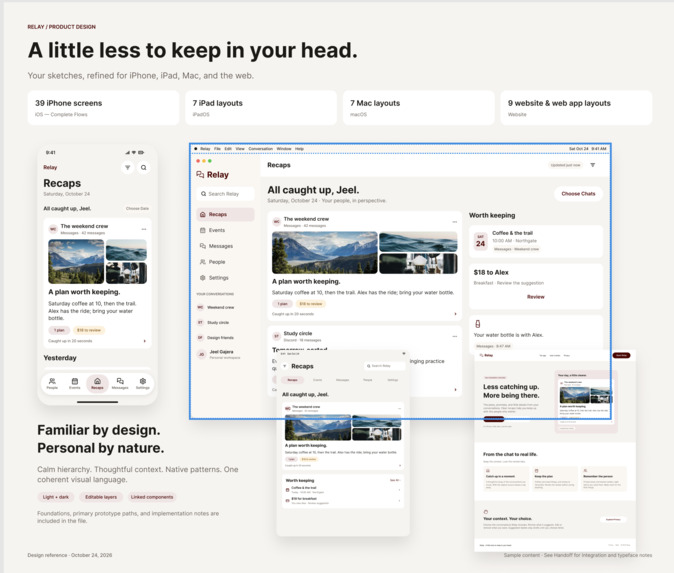Click the Relay logo in website header

click(487, 355)
